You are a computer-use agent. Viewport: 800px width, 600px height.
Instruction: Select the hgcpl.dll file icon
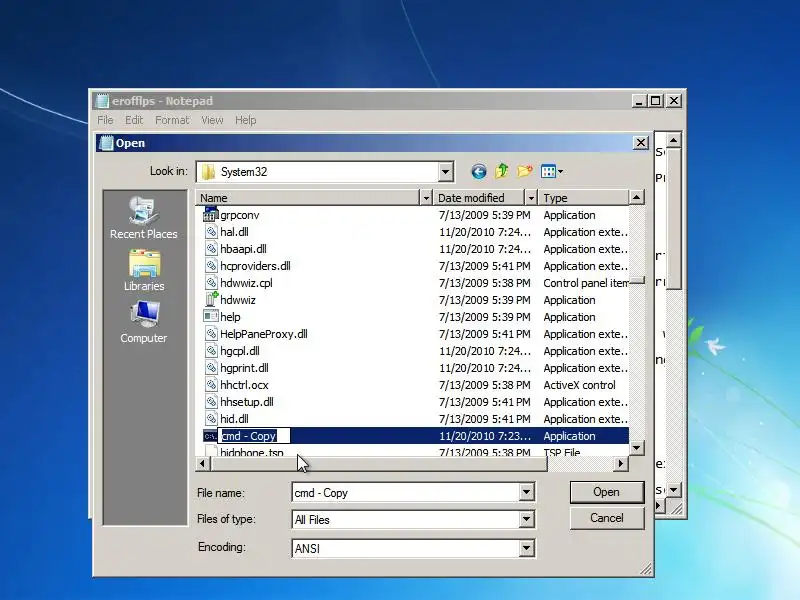(211, 351)
